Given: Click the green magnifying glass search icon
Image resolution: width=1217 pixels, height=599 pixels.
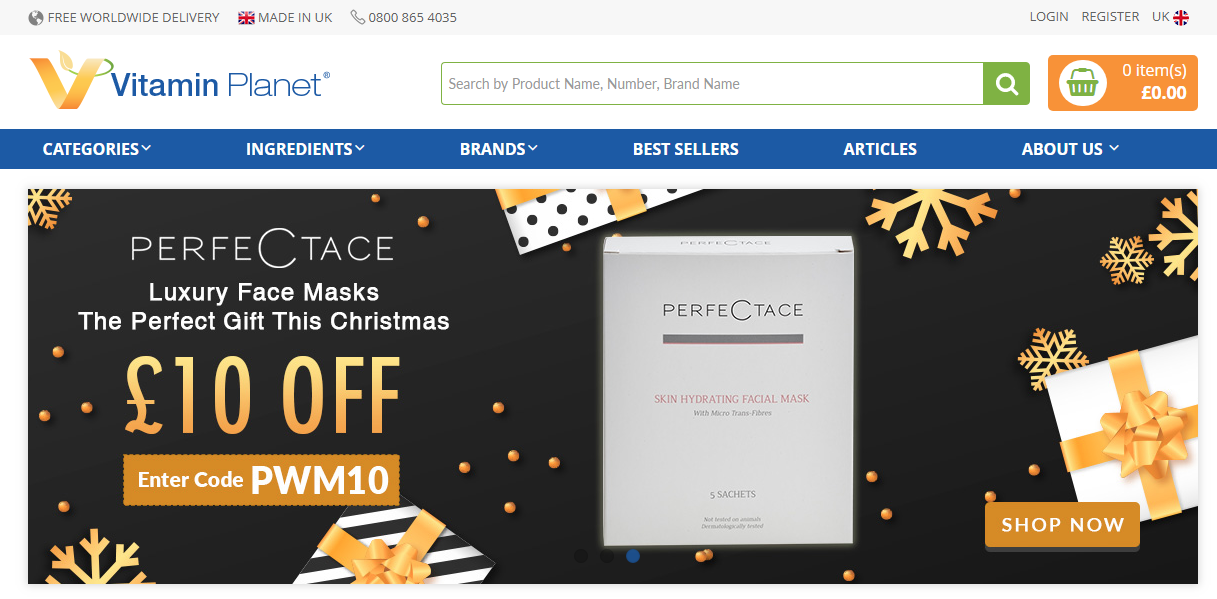Looking at the screenshot, I should coord(1006,84).
